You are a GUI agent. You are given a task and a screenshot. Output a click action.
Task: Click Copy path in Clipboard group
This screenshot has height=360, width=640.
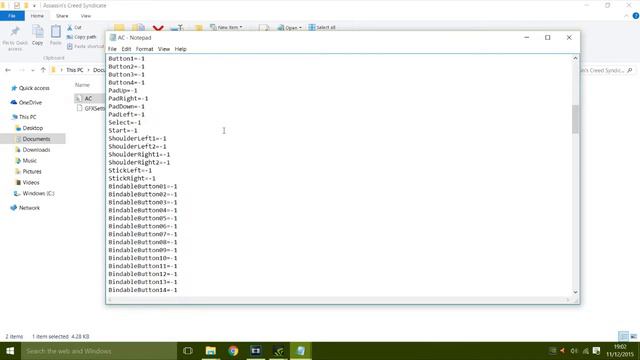click(81, 37)
